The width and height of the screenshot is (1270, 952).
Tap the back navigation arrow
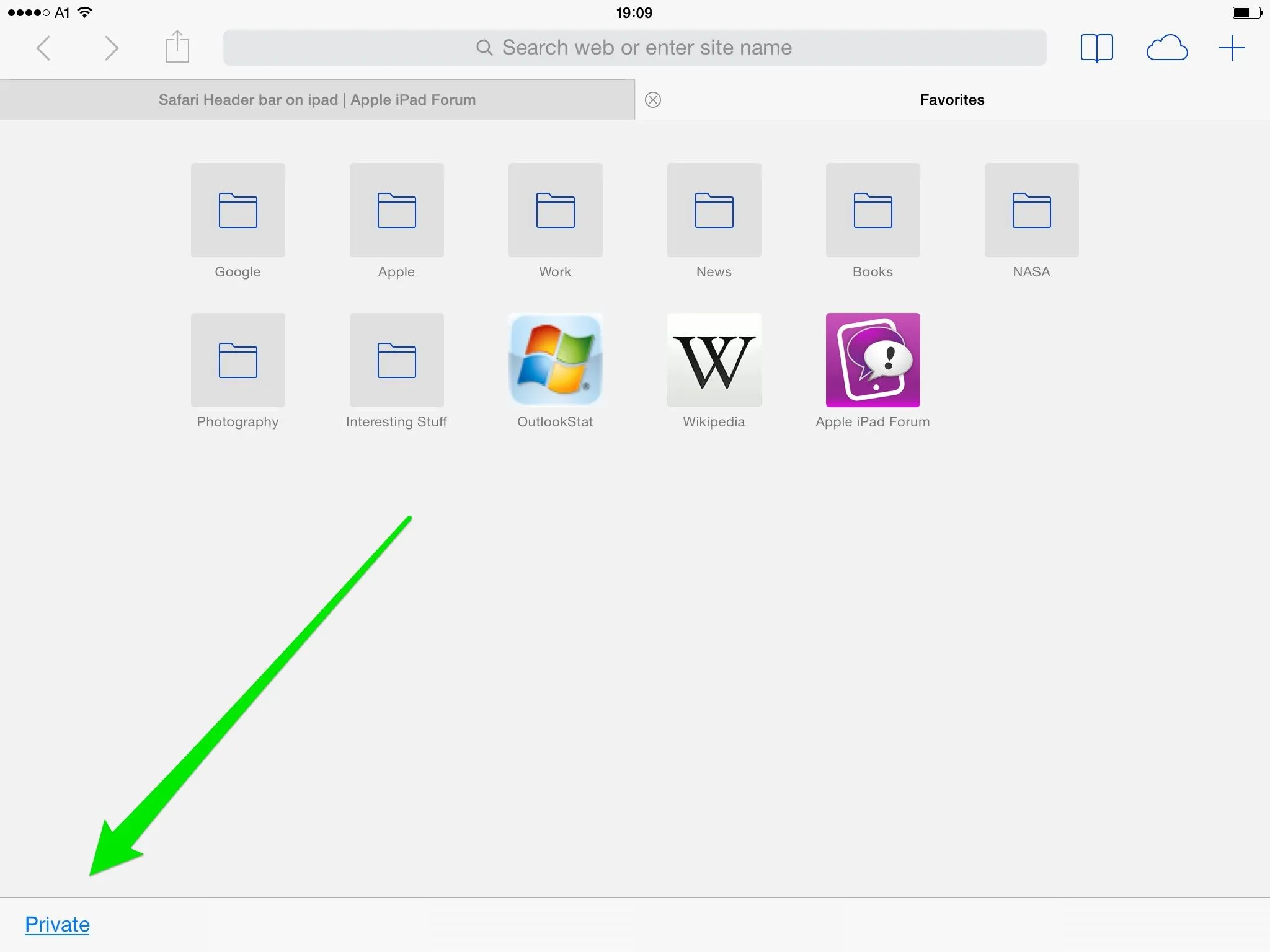[43, 48]
